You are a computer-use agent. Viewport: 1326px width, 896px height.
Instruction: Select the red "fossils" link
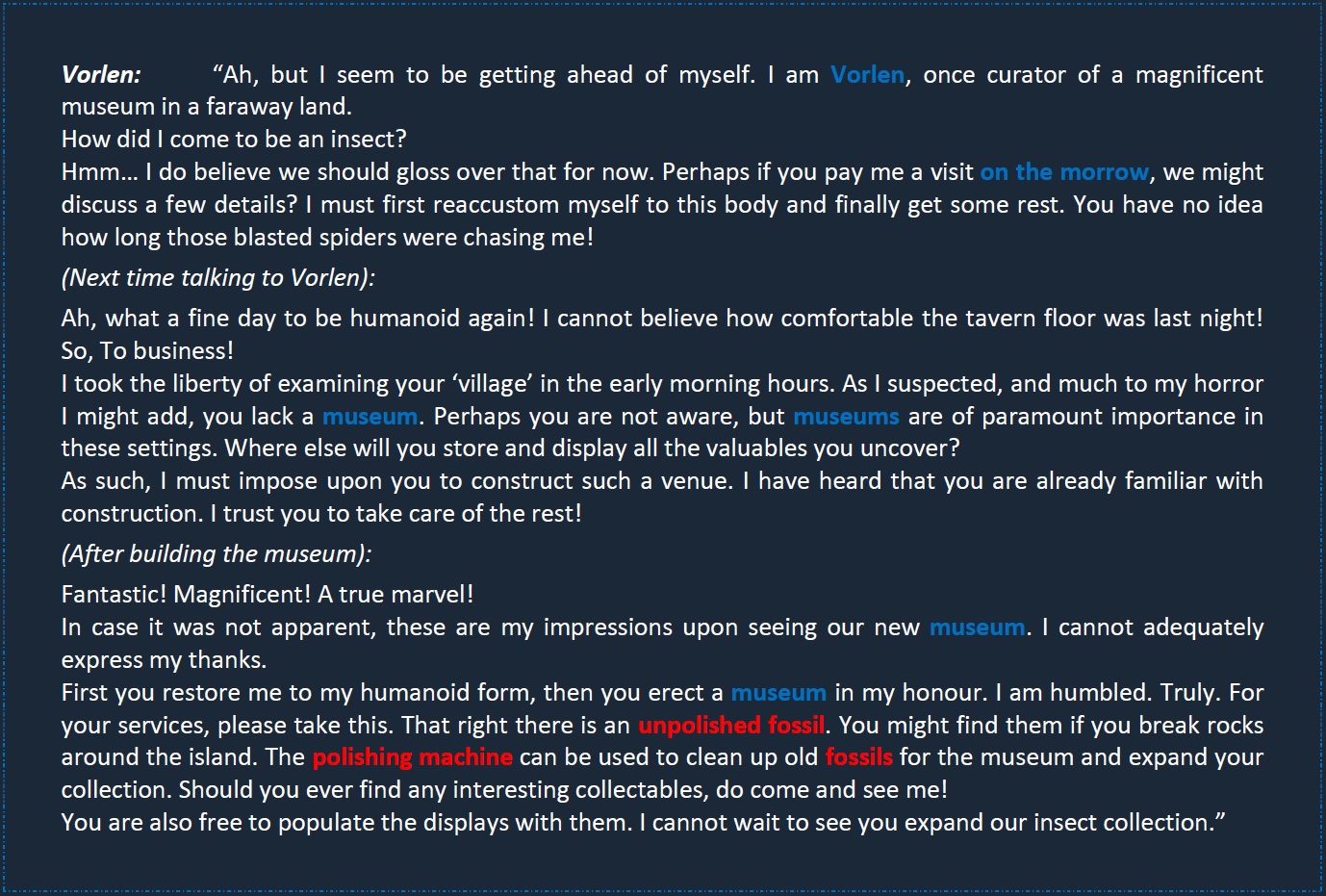pyautogui.click(x=858, y=757)
